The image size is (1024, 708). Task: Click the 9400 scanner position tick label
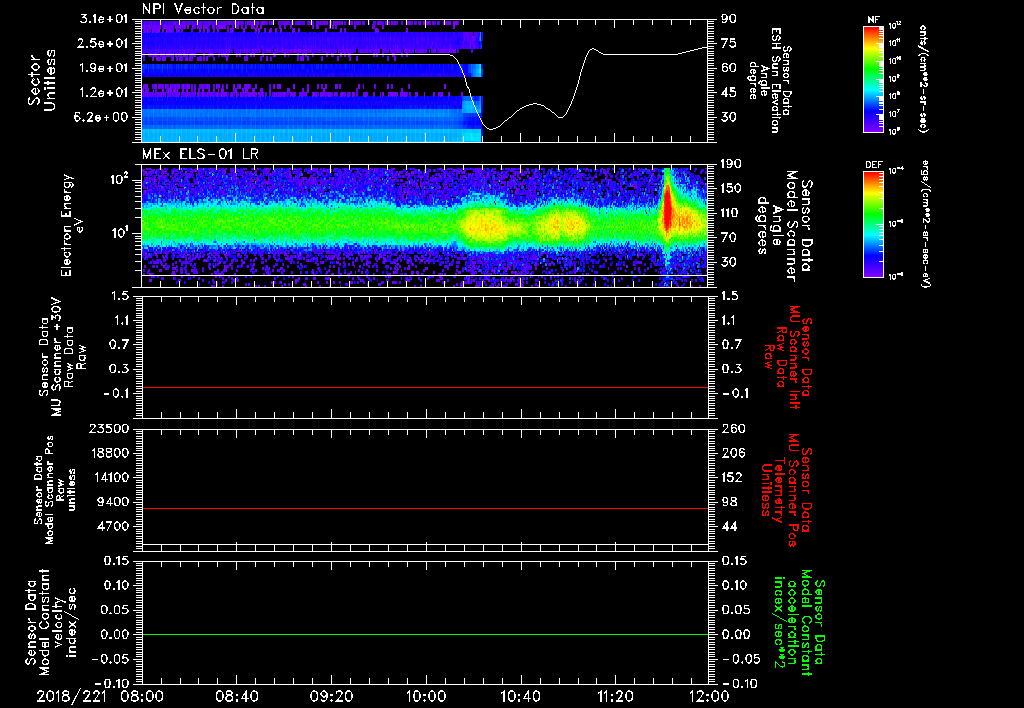(114, 502)
